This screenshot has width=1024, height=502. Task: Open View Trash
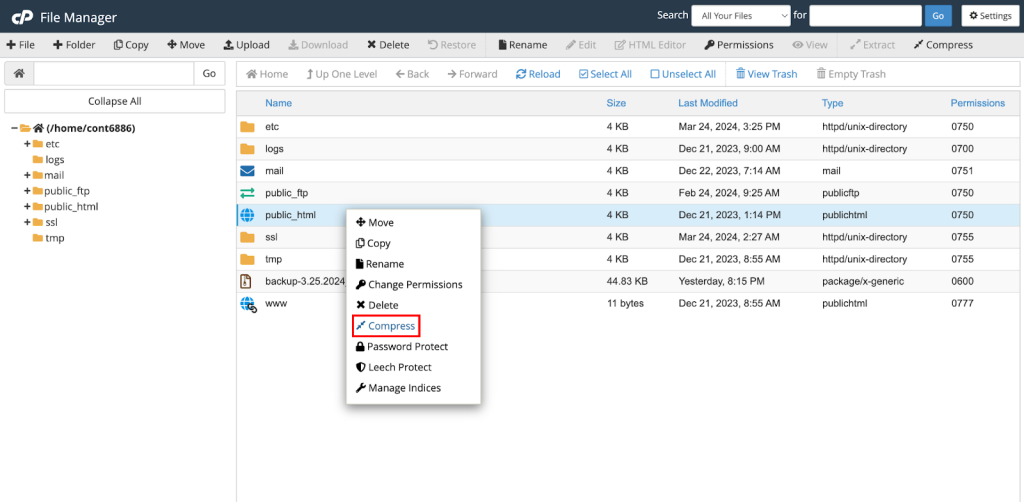click(766, 74)
